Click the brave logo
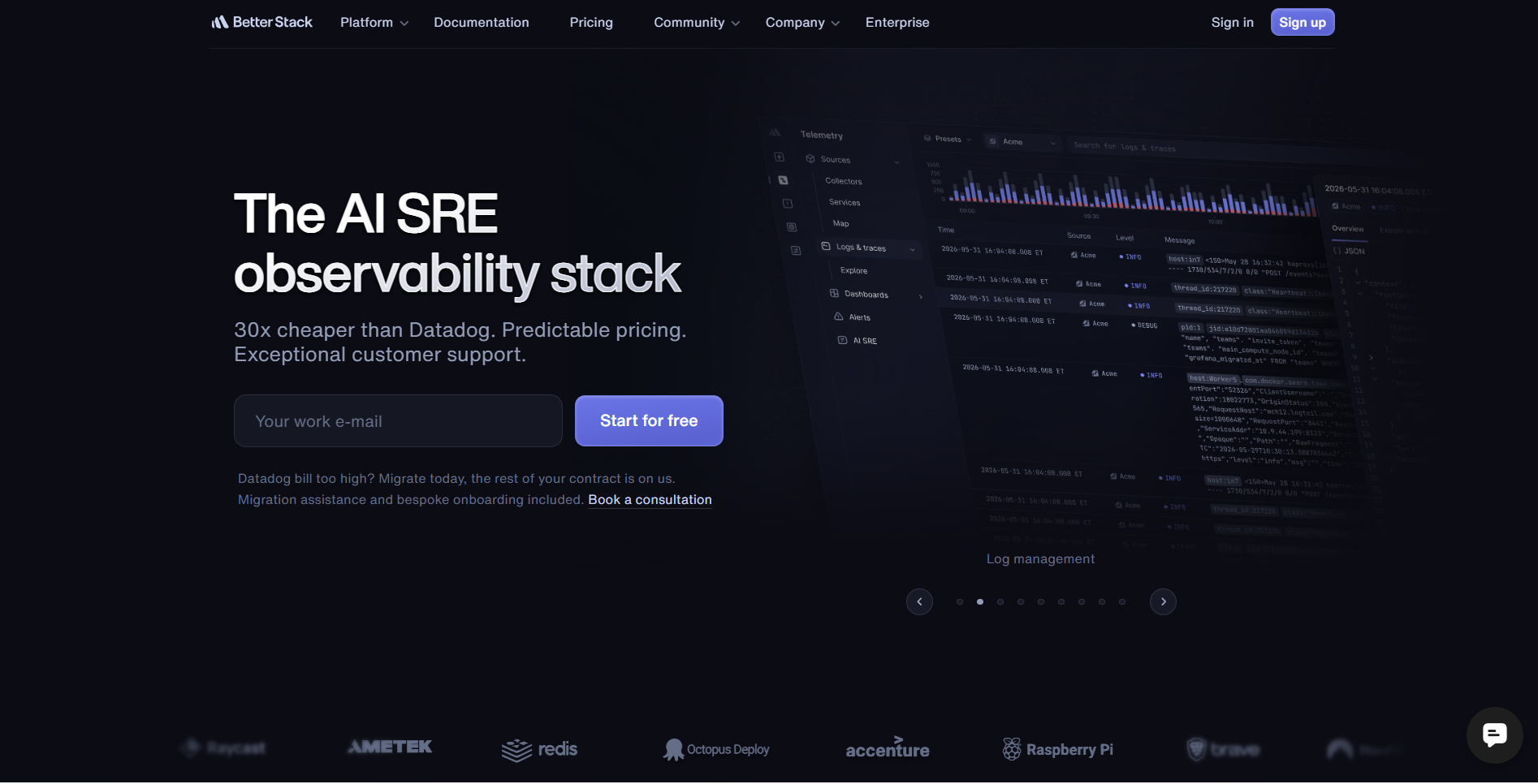The height and width of the screenshot is (784, 1538). point(1223,749)
